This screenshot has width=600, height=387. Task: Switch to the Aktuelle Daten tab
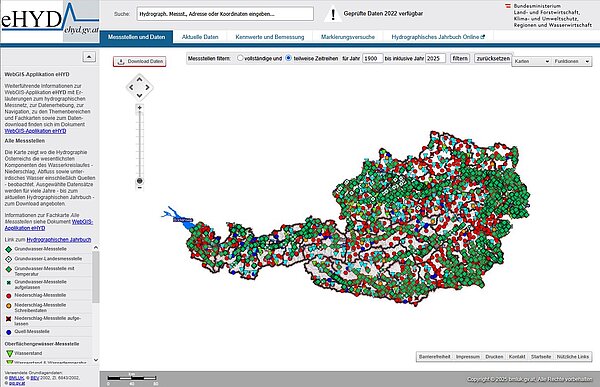(200, 37)
